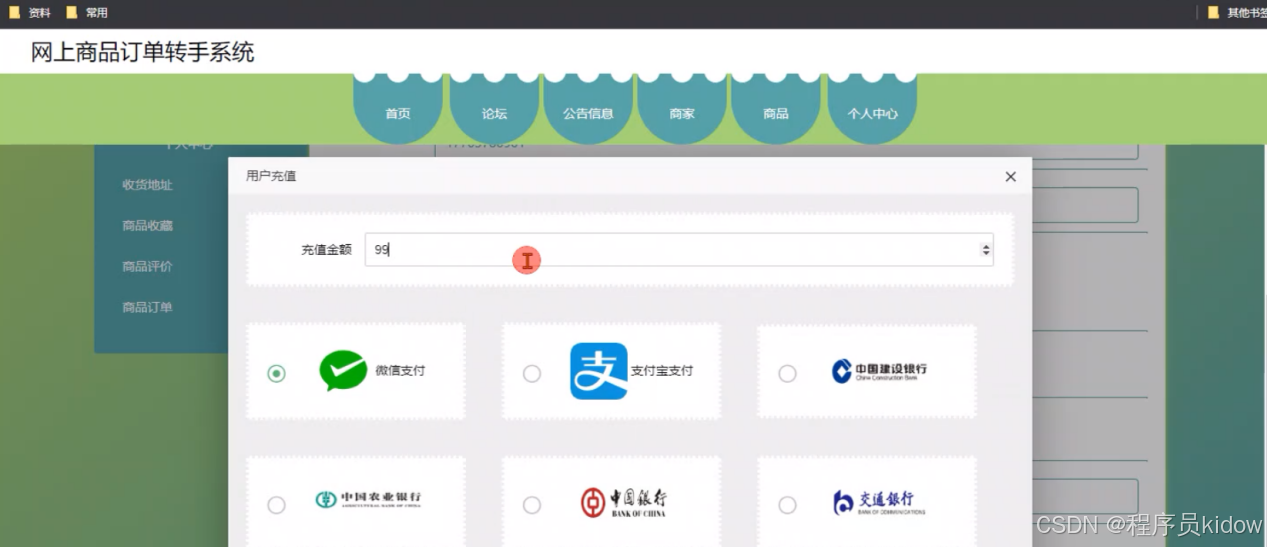Click the Agricultural Bank of China logo
Screen dimensions: 1267x547
[x=368, y=499]
